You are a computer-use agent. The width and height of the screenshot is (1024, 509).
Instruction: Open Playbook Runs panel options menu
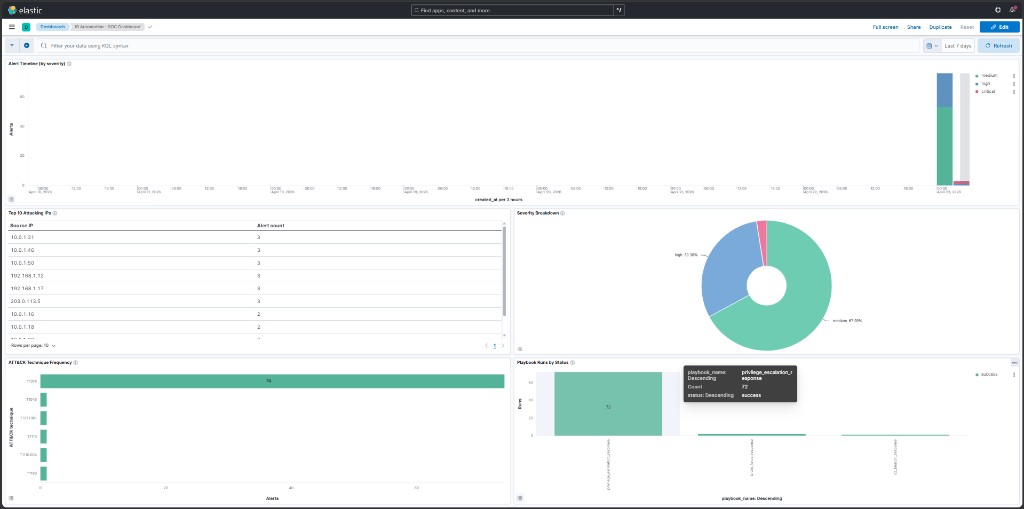tap(1014, 362)
